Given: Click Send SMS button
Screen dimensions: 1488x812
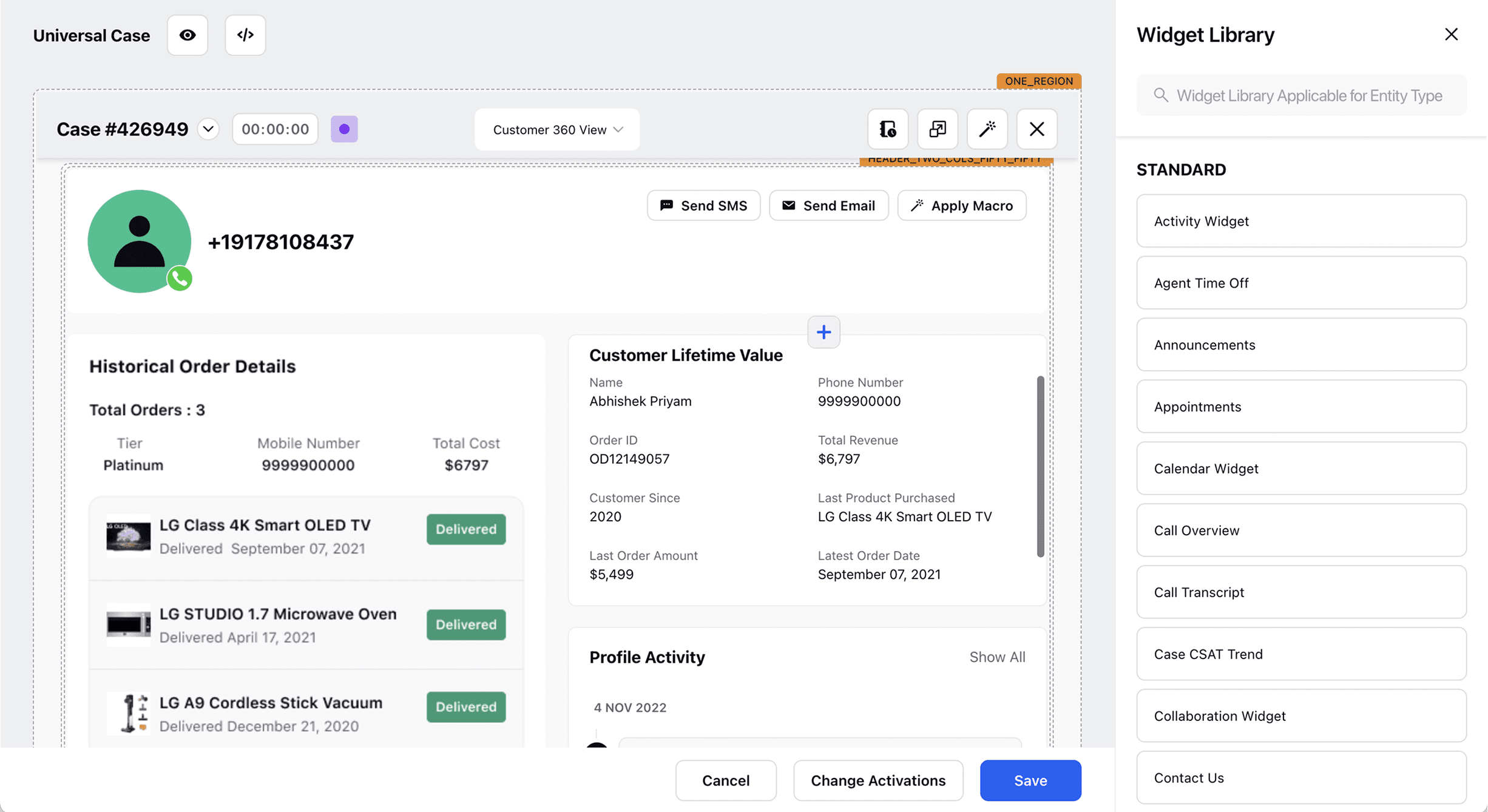Looking at the screenshot, I should 703,206.
